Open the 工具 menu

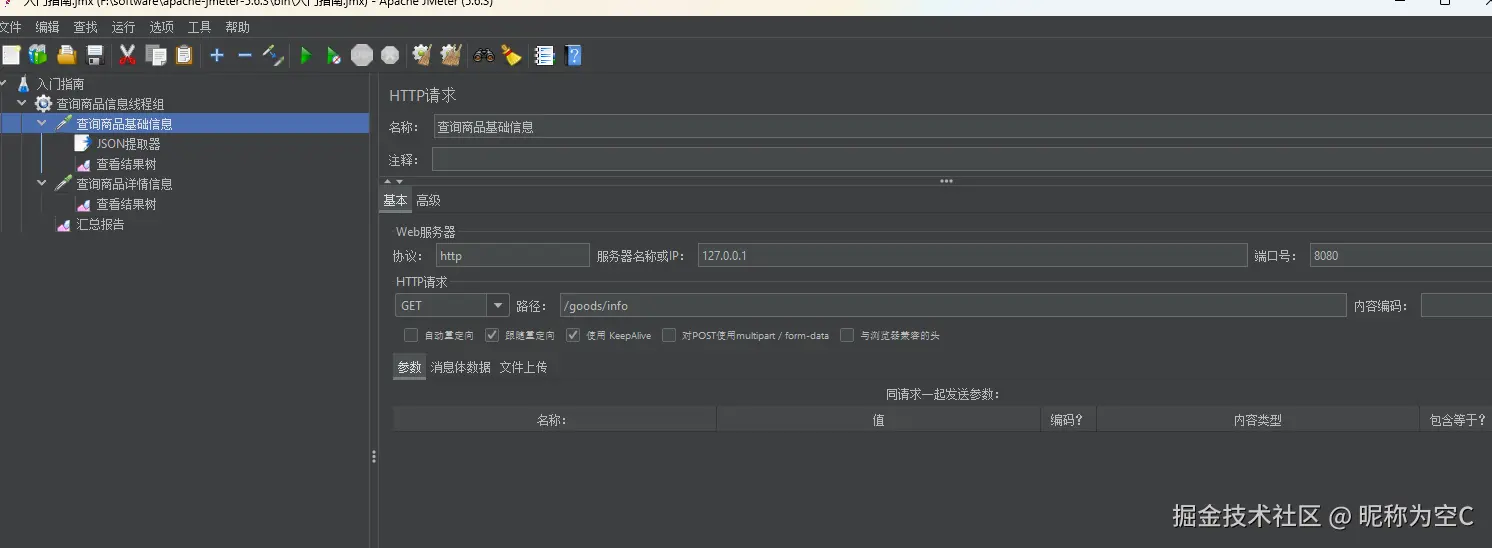tap(199, 27)
